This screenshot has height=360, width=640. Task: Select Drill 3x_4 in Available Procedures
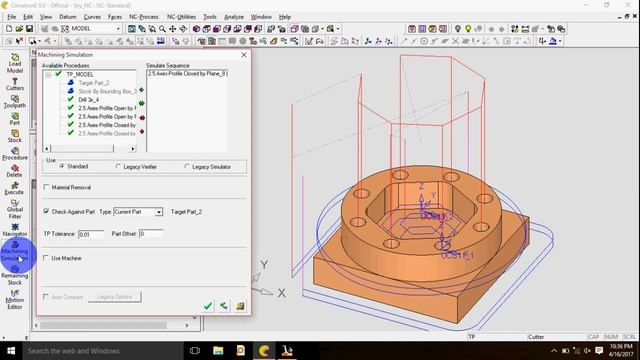tap(89, 100)
